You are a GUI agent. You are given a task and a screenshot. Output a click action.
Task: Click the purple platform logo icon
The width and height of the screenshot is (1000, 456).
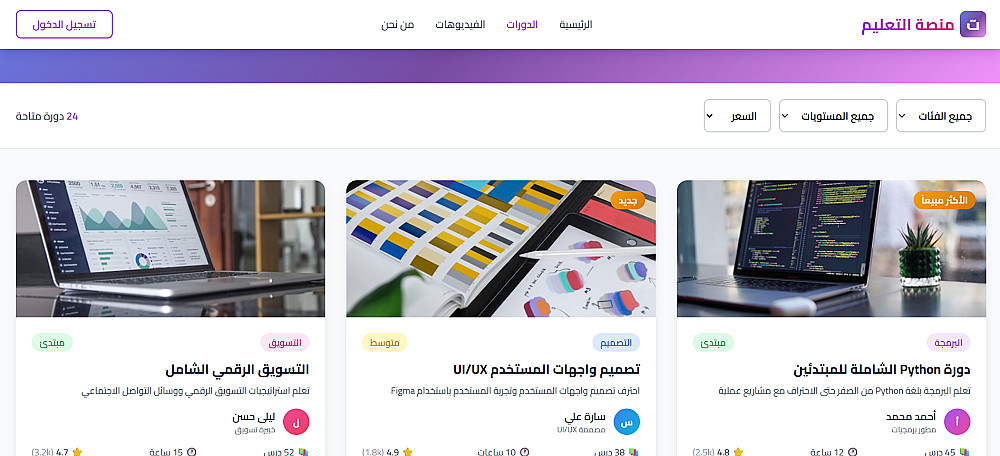973,24
